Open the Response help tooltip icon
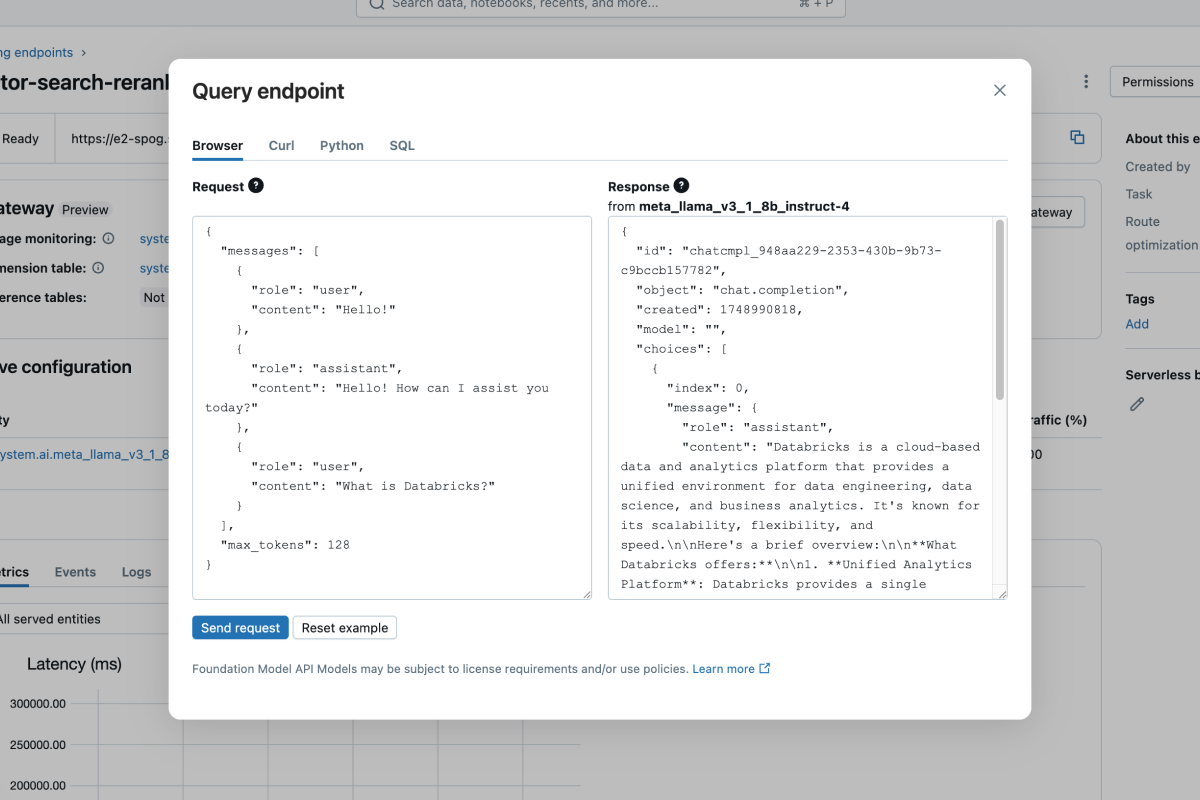1200x800 pixels. tap(684, 186)
